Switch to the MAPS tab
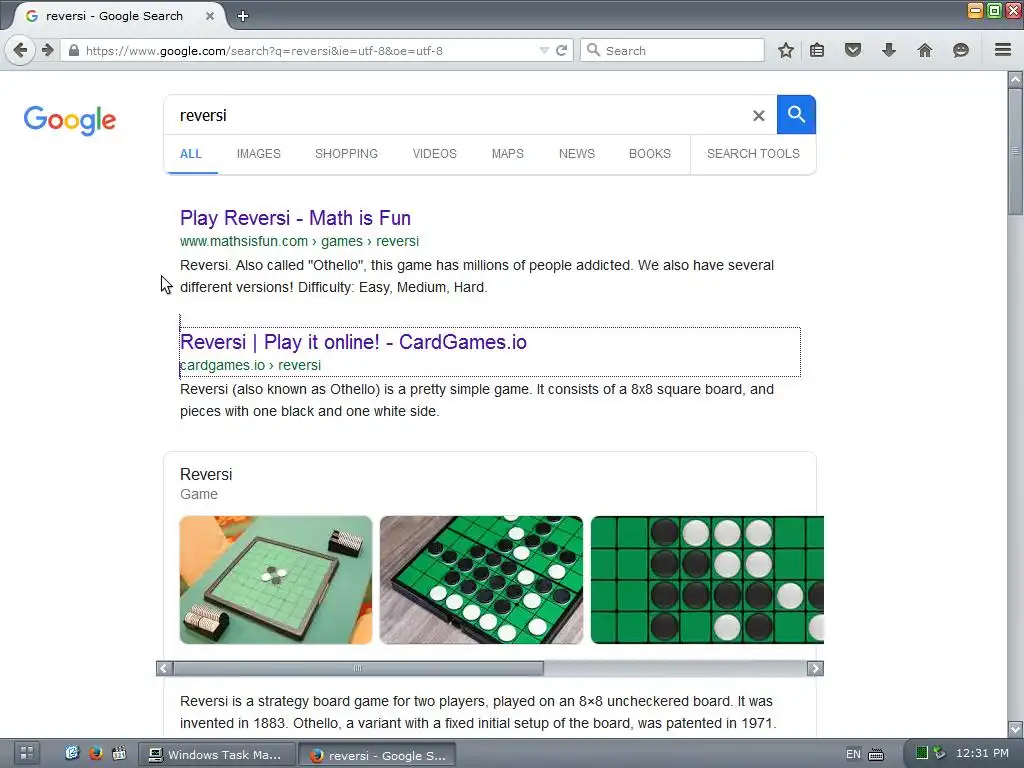The width and height of the screenshot is (1024, 768). [507, 154]
